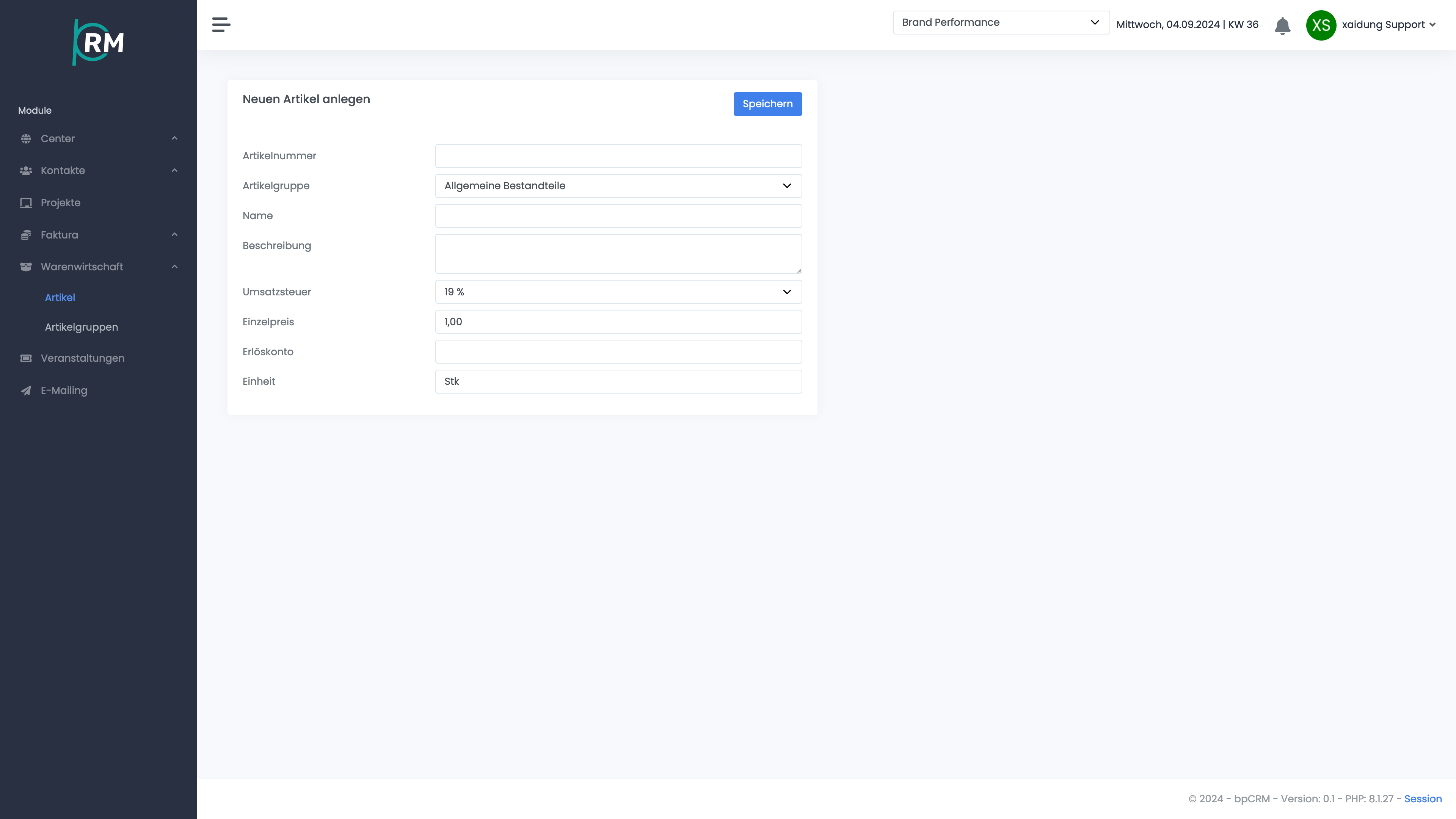Click the Veranstaltungen ticket icon
This screenshot has height=819, width=1456.
pyautogui.click(x=26, y=358)
